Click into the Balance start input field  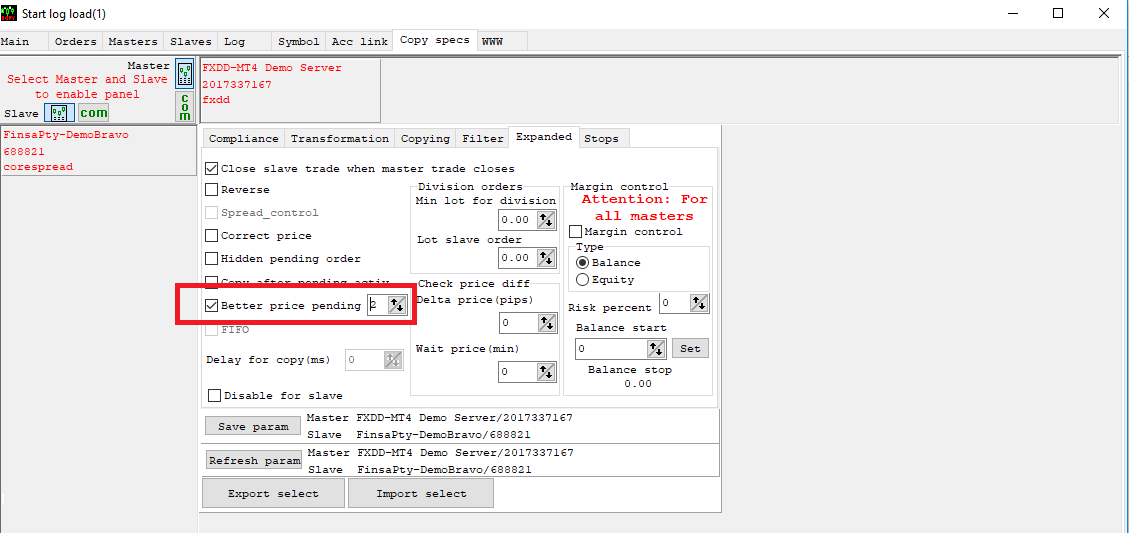click(x=610, y=349)
